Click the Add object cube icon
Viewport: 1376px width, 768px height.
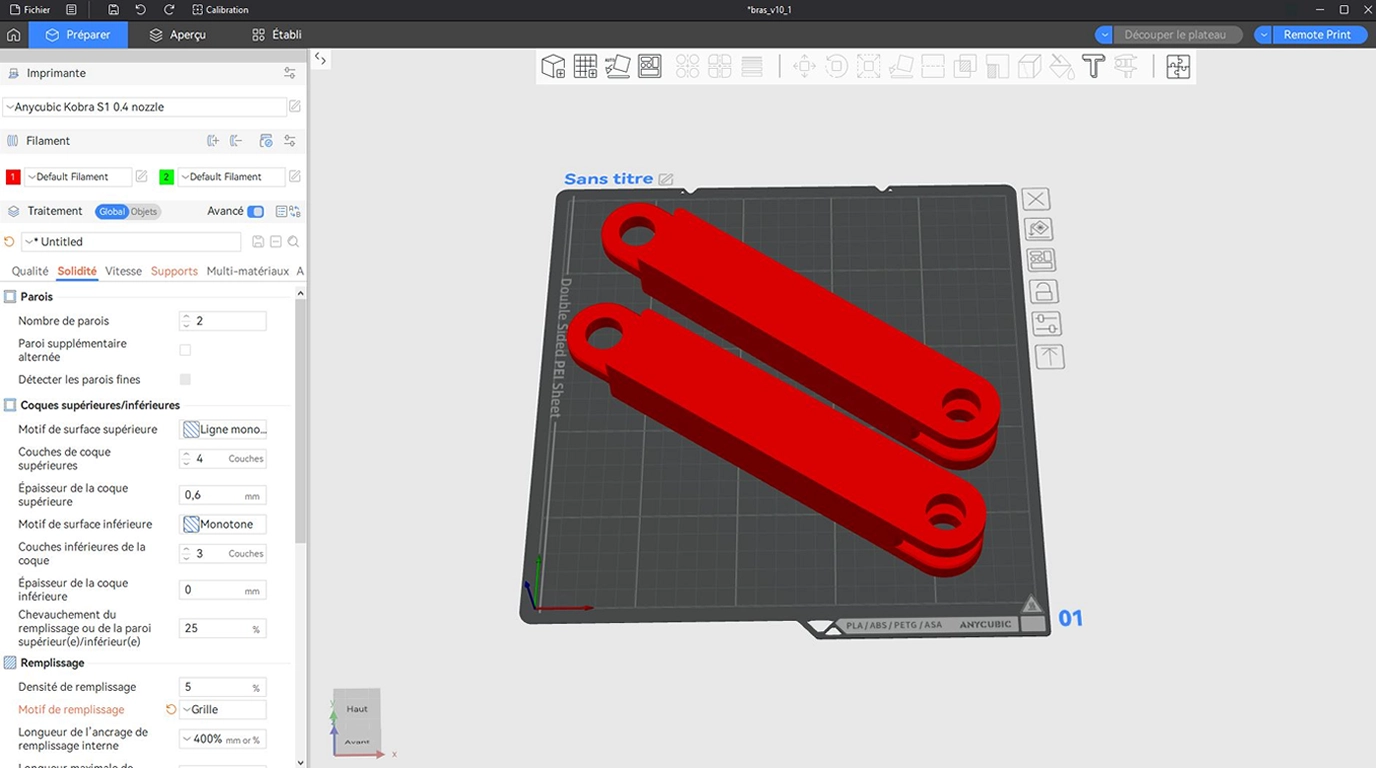553,67
